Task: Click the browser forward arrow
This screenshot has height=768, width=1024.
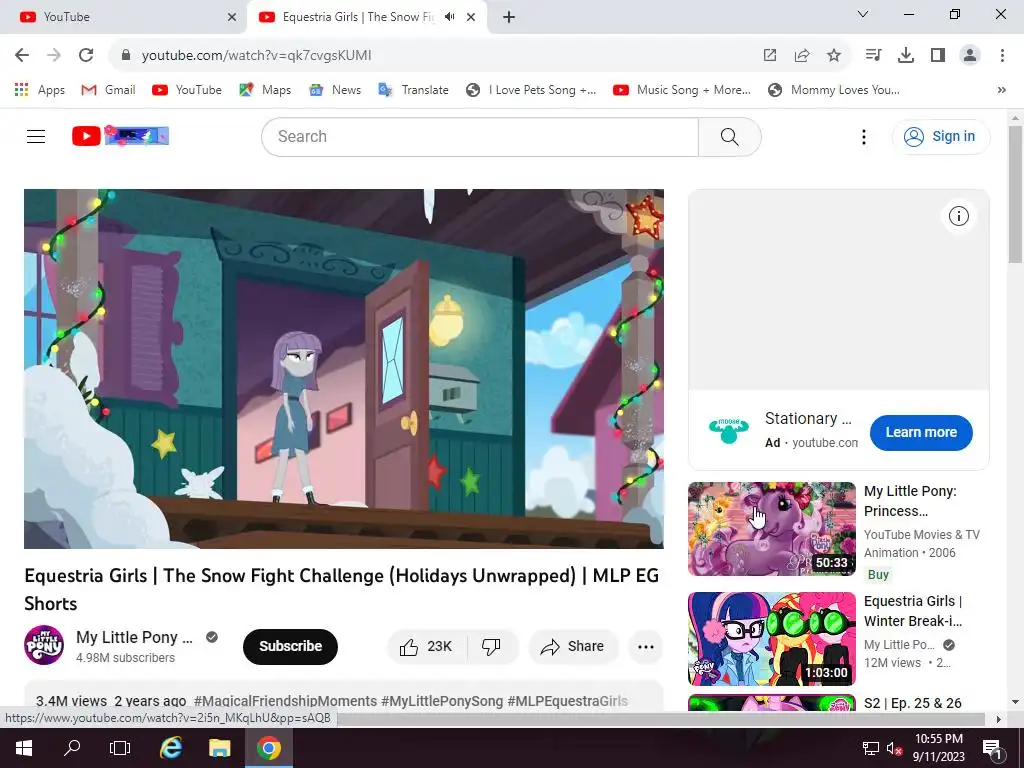Action: coord(54,56)
